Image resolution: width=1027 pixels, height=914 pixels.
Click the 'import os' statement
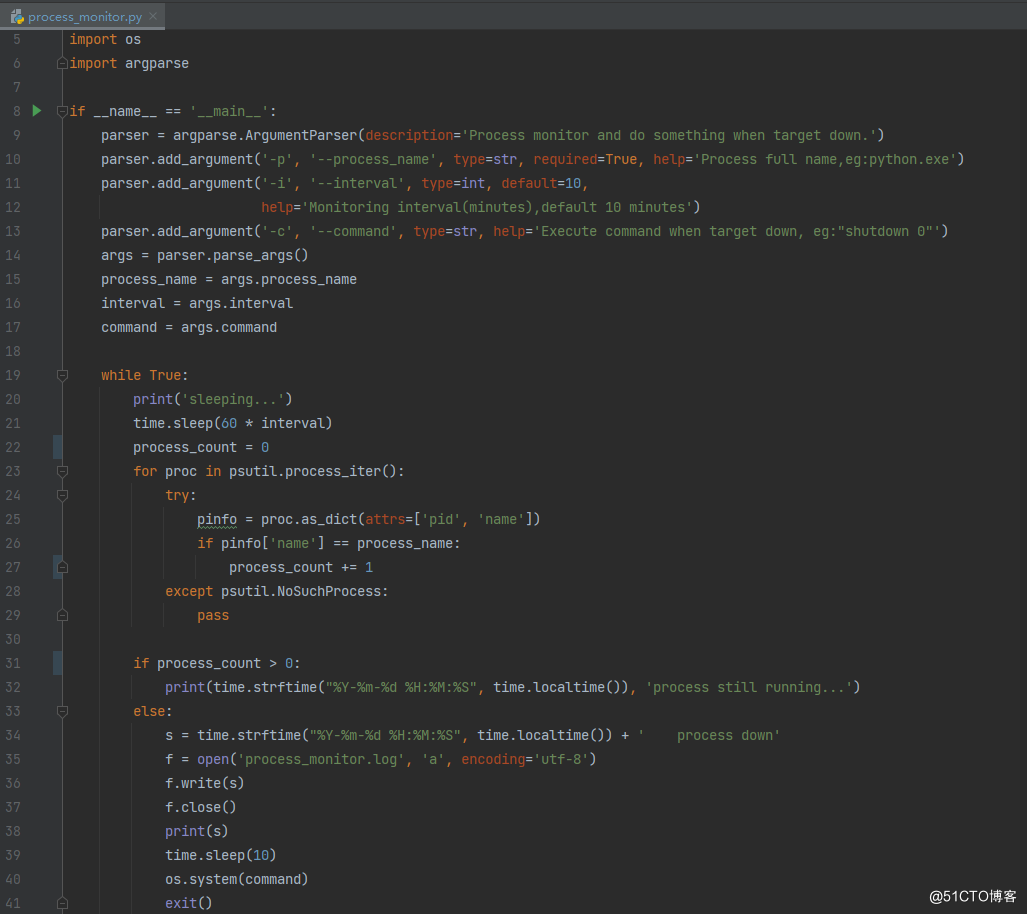(x=105, y=39)
